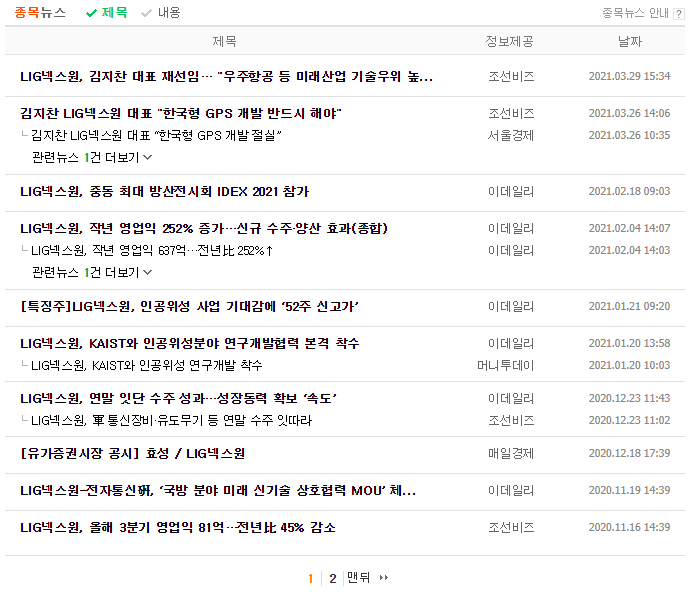
Task: Click date 2020.11.19 14:39
Action: tap(629, 490)
